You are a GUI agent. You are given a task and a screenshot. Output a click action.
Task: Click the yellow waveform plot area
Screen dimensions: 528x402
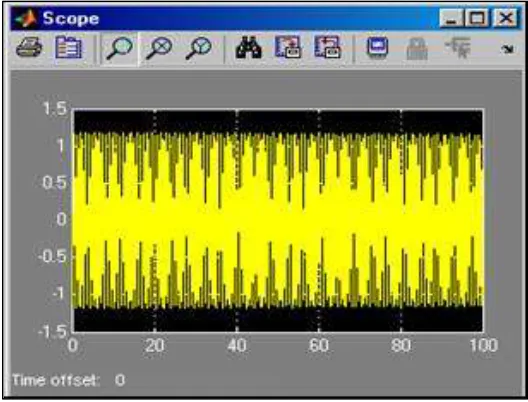[x=278, y=221]
